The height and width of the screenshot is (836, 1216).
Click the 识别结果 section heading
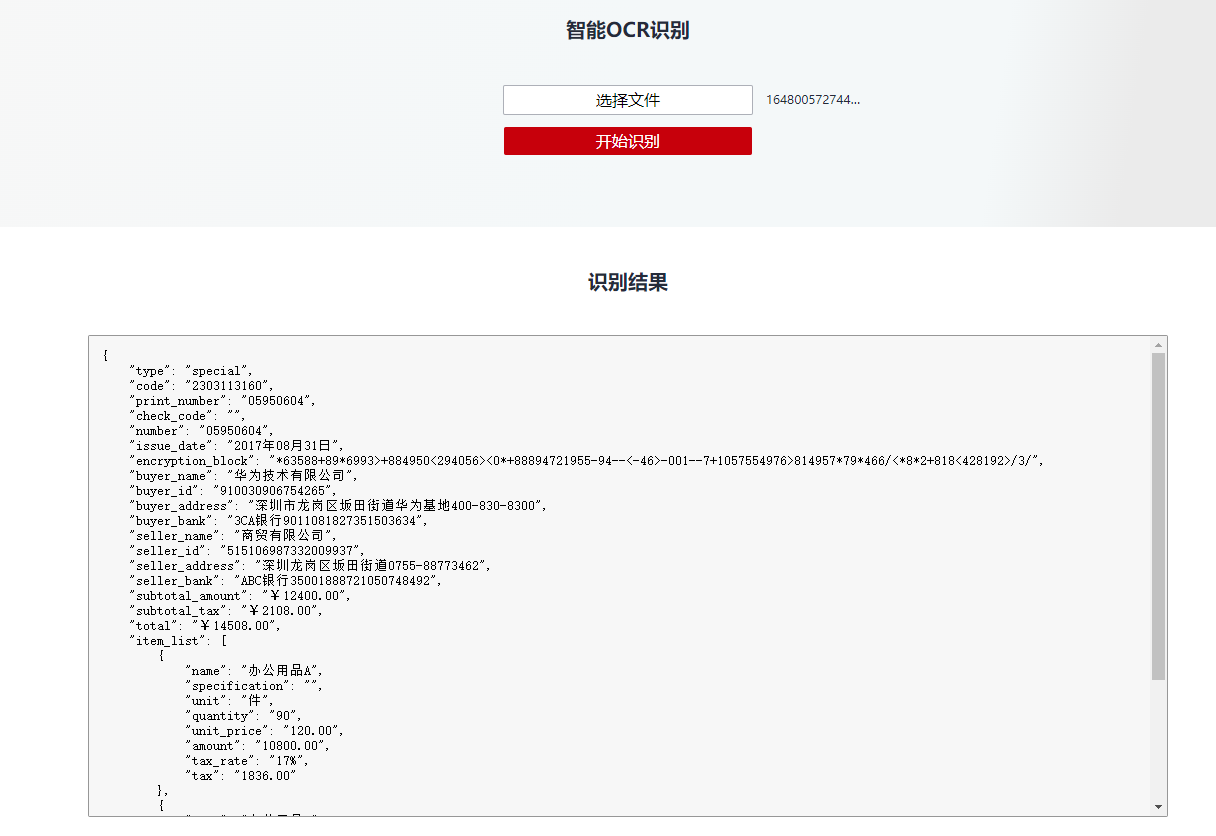(627, 282)
